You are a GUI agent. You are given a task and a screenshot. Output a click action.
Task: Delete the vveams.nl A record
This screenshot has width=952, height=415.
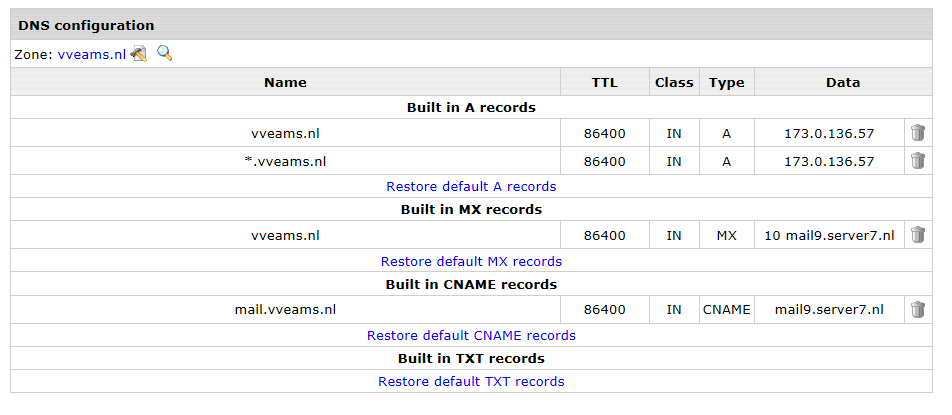[917, 132]
